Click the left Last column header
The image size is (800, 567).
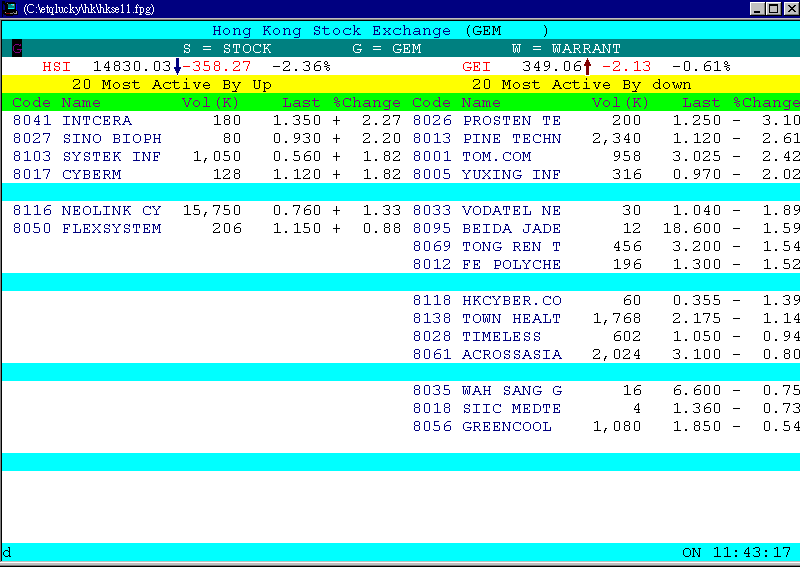[301, 103]
